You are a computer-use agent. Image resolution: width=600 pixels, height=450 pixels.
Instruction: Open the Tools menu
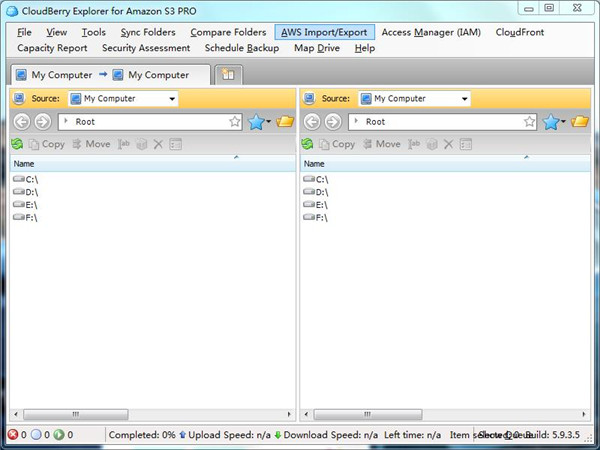tap(93, 33)
